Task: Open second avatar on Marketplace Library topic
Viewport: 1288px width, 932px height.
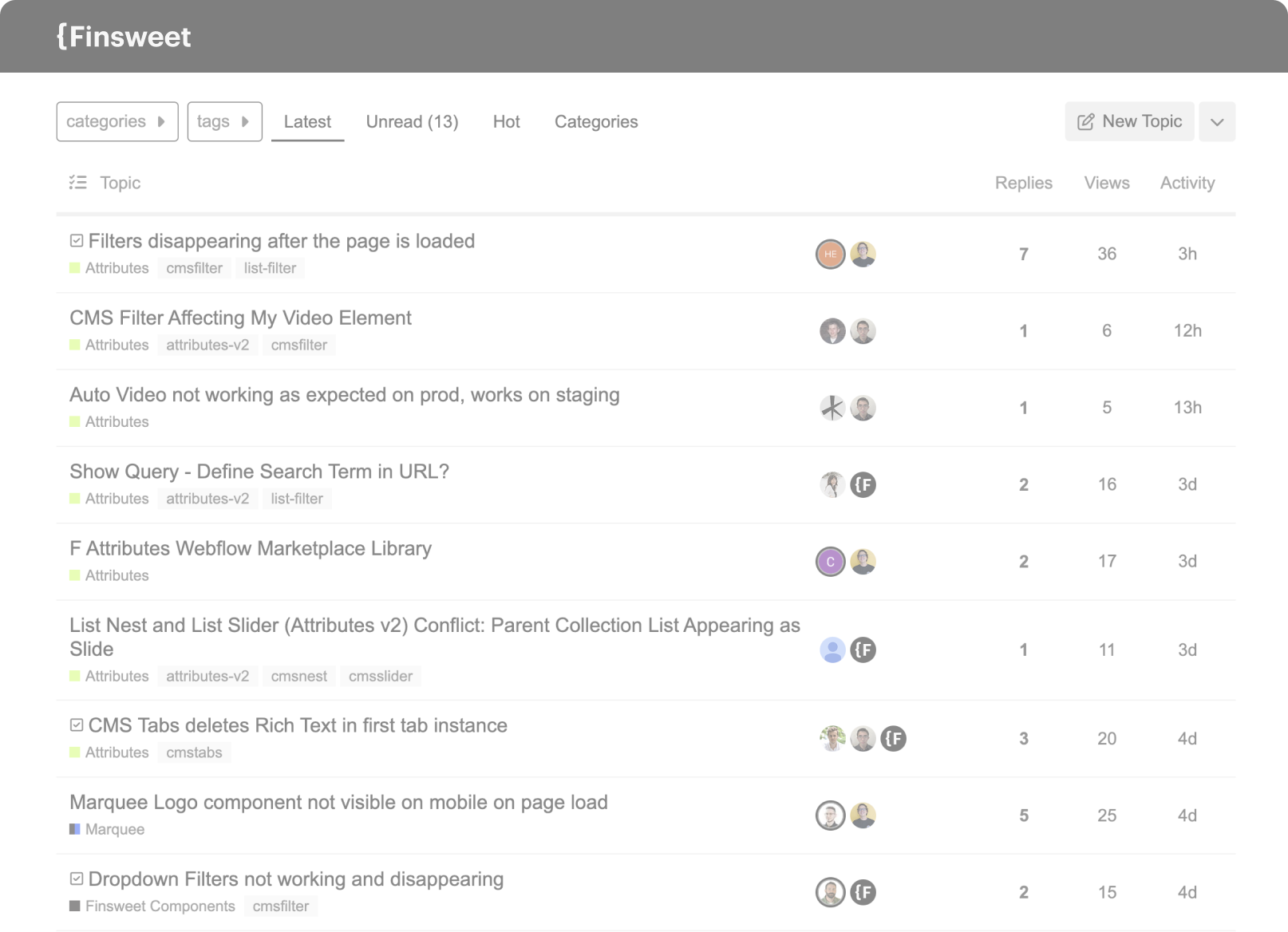Action: [x=863, y=562]
